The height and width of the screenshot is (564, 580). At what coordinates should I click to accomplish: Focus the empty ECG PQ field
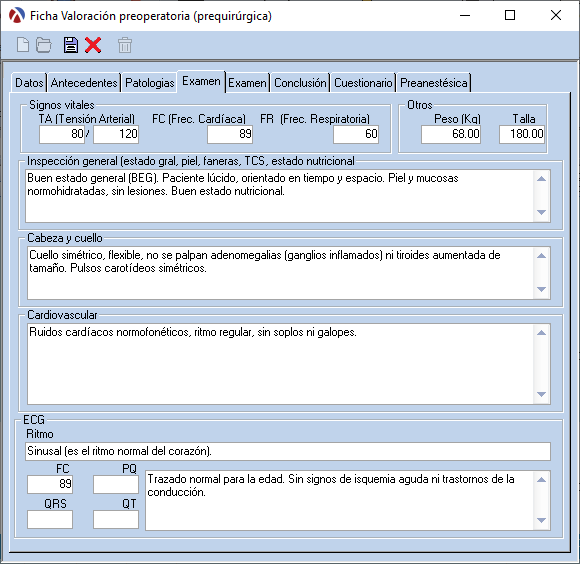click(x=116, y=484)
